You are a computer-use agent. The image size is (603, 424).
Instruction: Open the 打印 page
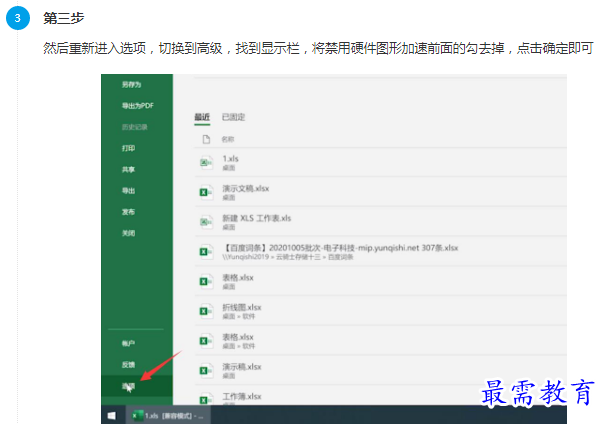click(x=128, y=148)
